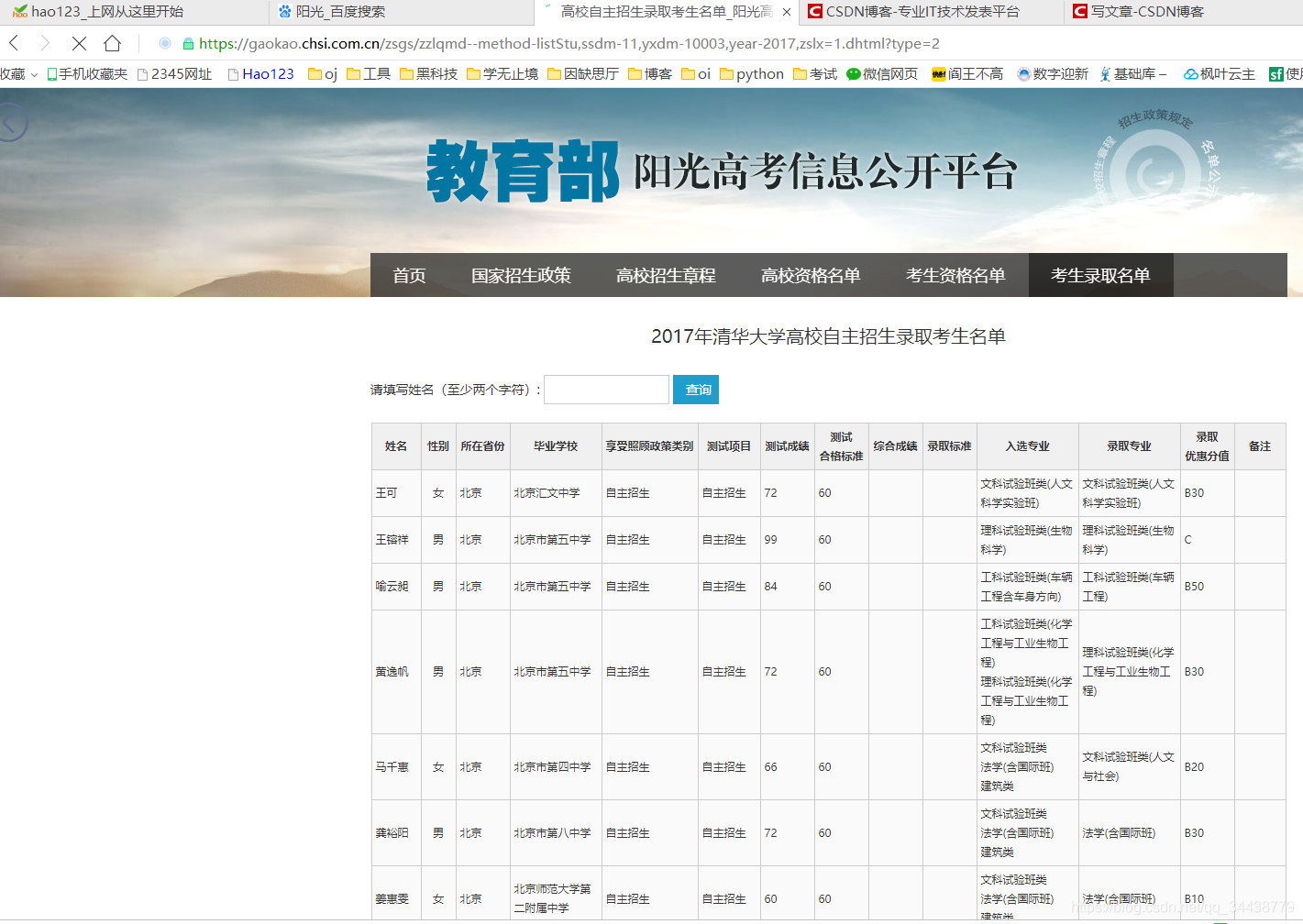The image size is (1303, 924).
Task: Open the Hao123 bookmark
Action: point(260,73)
